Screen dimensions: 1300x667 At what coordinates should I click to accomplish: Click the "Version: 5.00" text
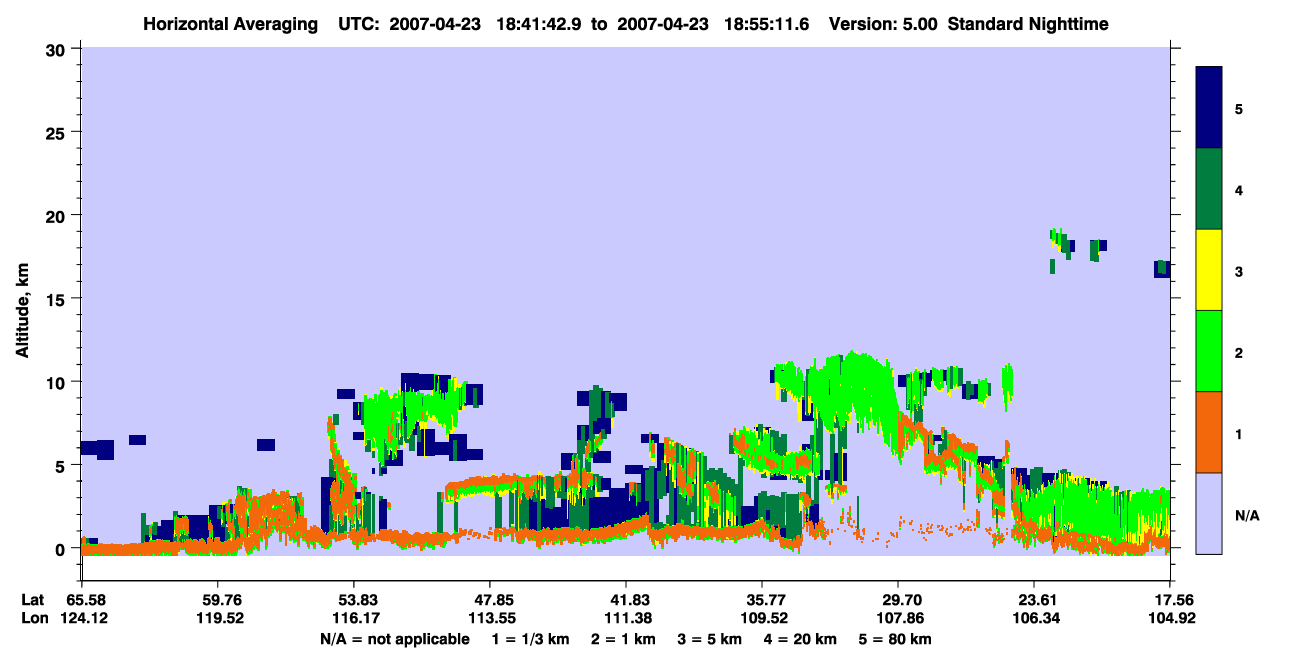coord(882,23)
